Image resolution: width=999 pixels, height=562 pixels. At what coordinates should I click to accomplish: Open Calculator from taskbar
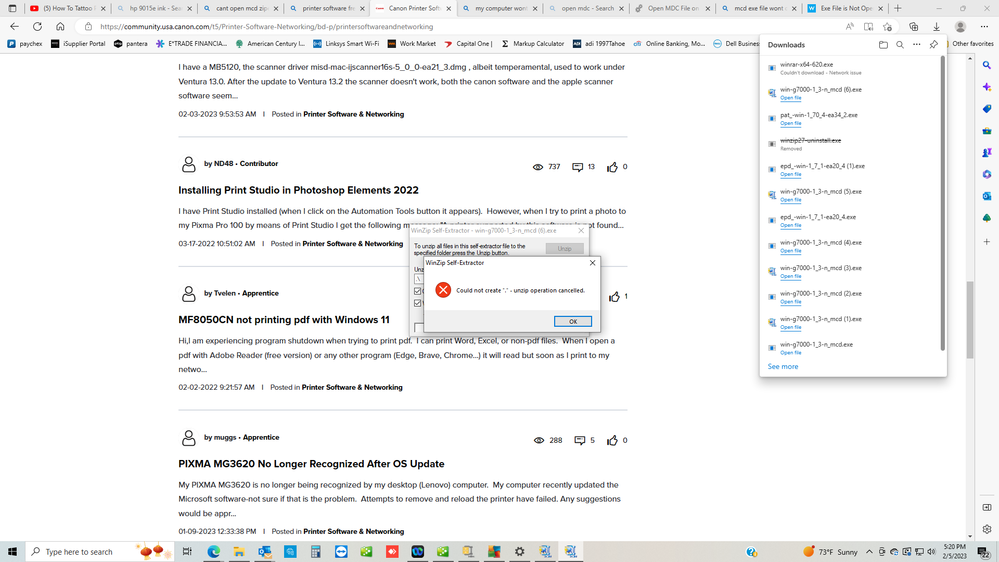click(315, 552)
